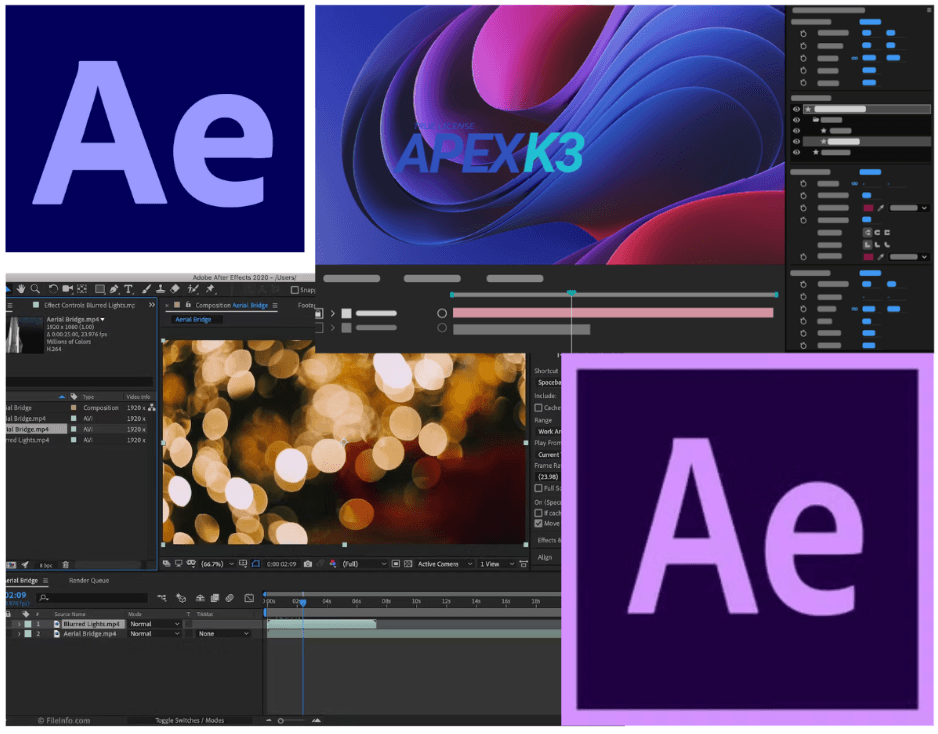The image size is (938, 734).
Task: Click the timeline search magnifier field
Action: (93, 598)
